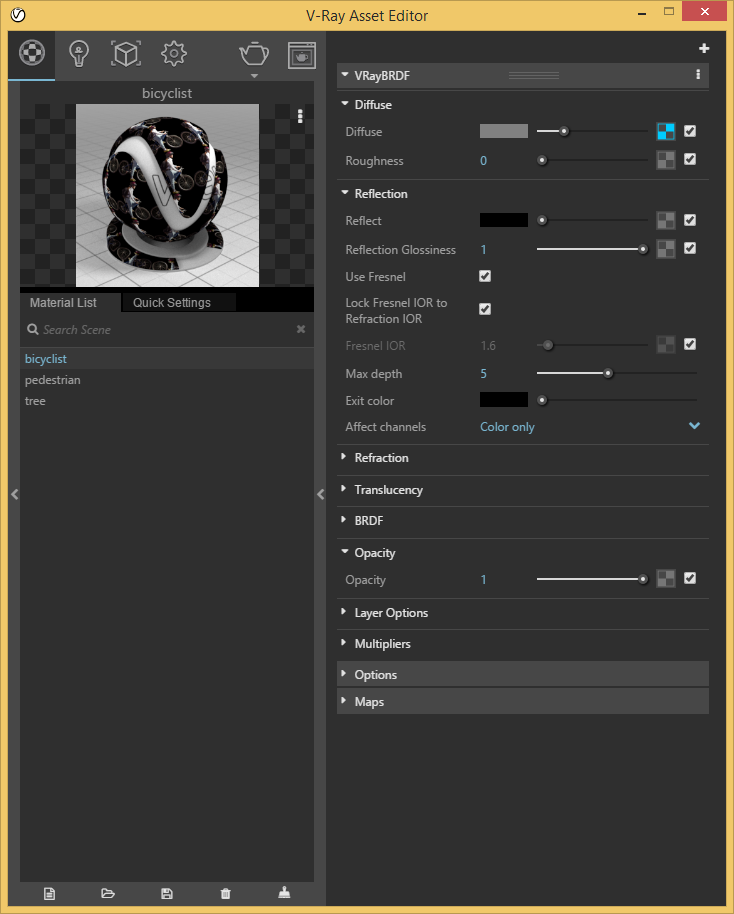Open the Materials category icon
The width and height of the screenshot is (734, 914).
[x=31, y=53]
